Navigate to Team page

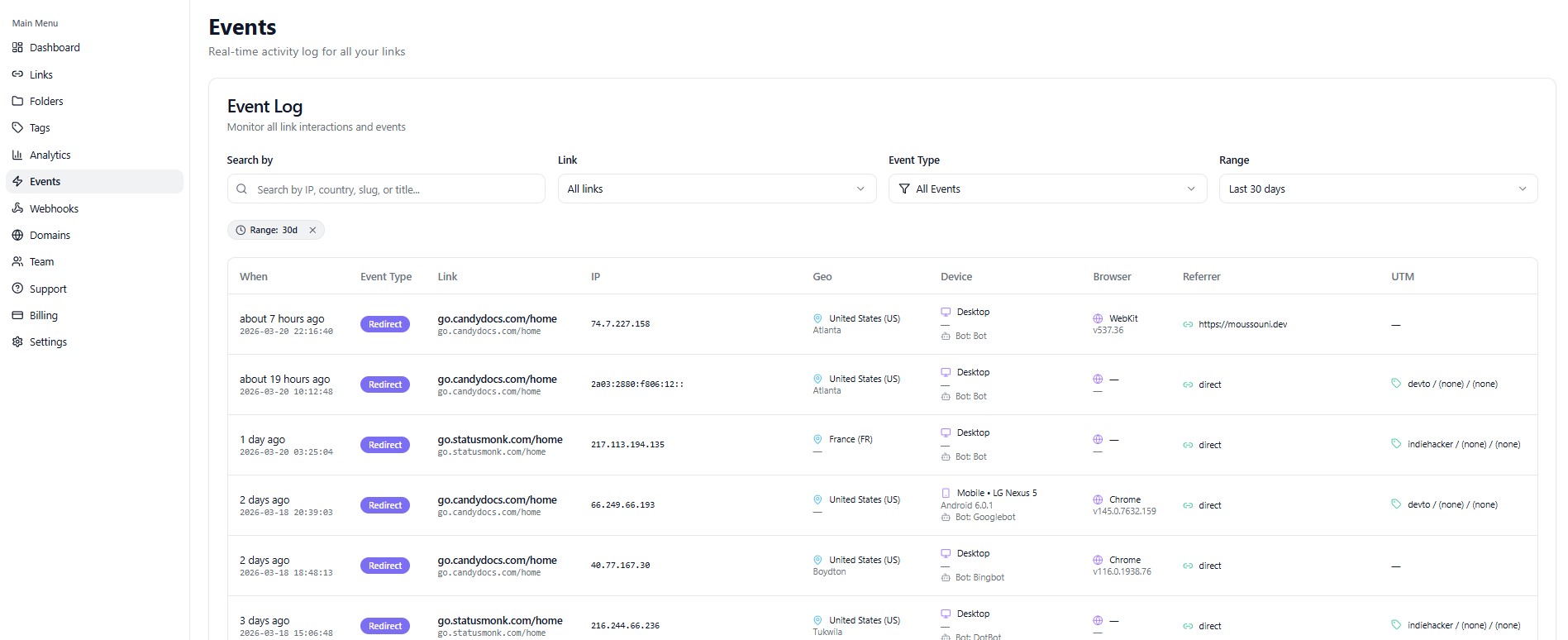41,262
